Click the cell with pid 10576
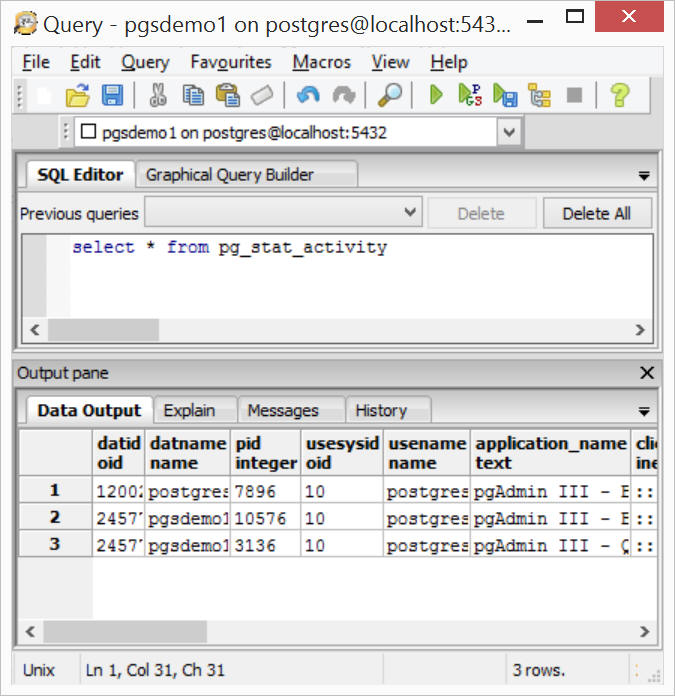The image size is (675, 696). point(265,518)
